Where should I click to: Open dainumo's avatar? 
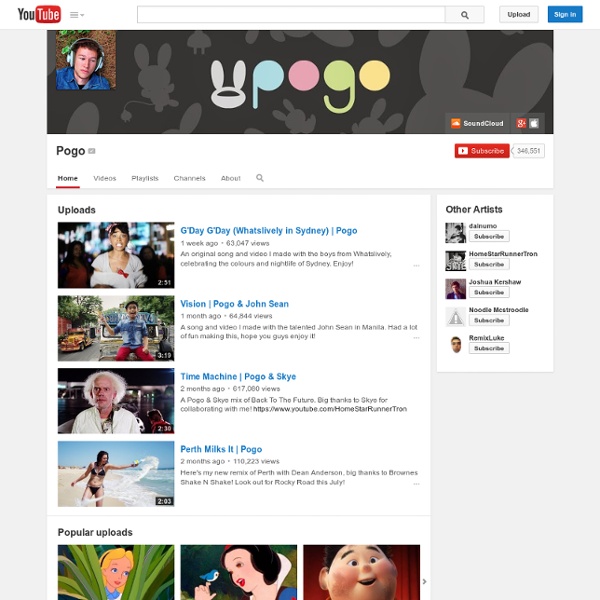click(455, 233)
